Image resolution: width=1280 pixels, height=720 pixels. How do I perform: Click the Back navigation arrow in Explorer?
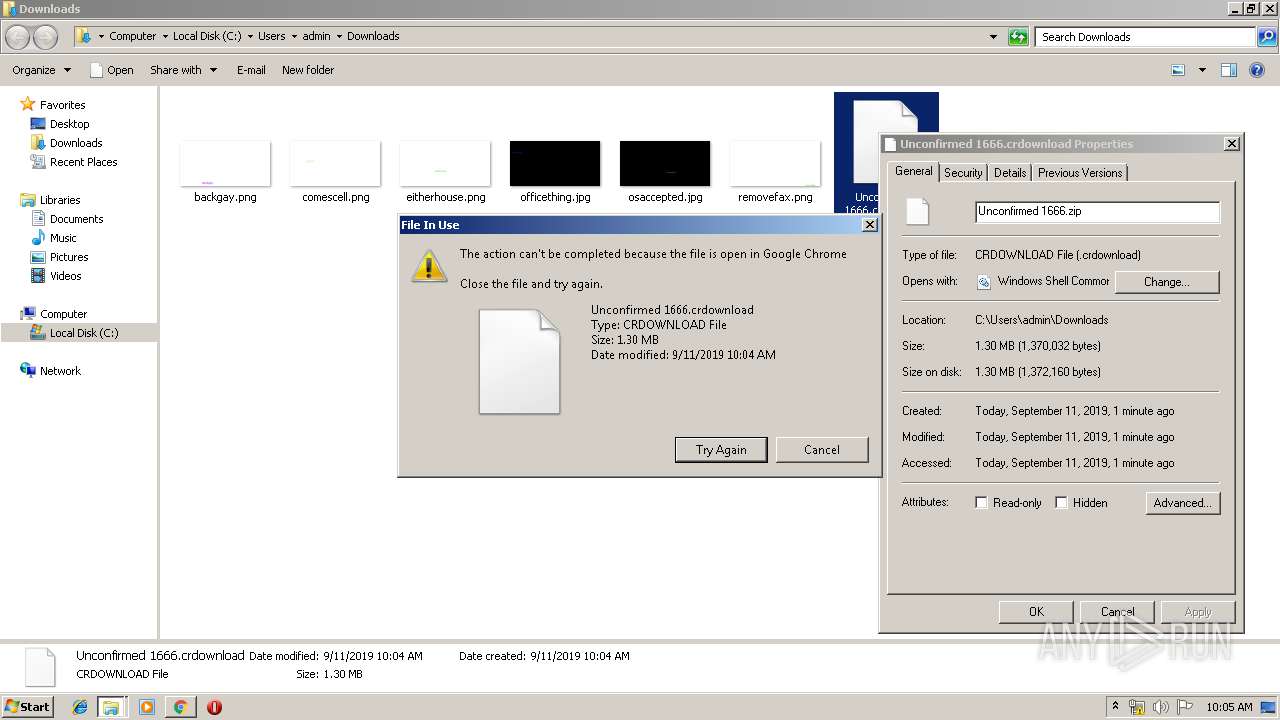click(x=18, y=37)
